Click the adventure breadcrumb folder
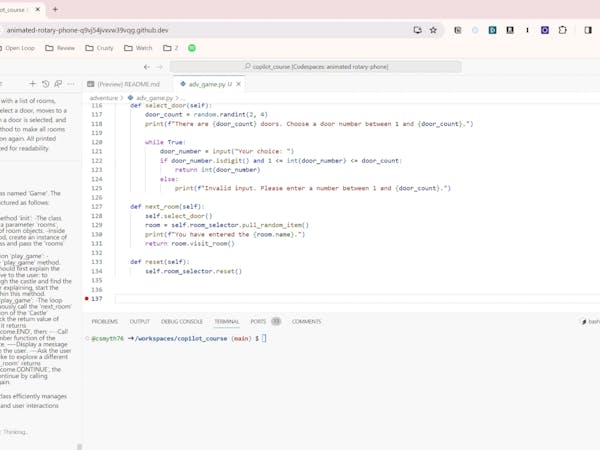Viewport: 600px width, 450px height. coord(104,98)
